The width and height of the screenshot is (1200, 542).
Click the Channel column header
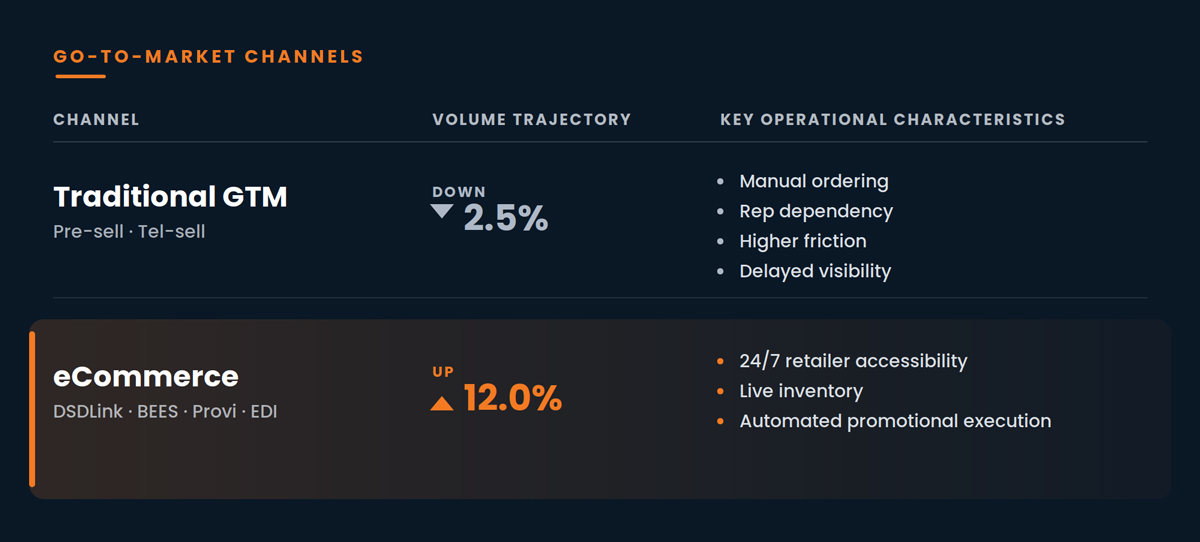pyautogui.click(x=96, y=120)
